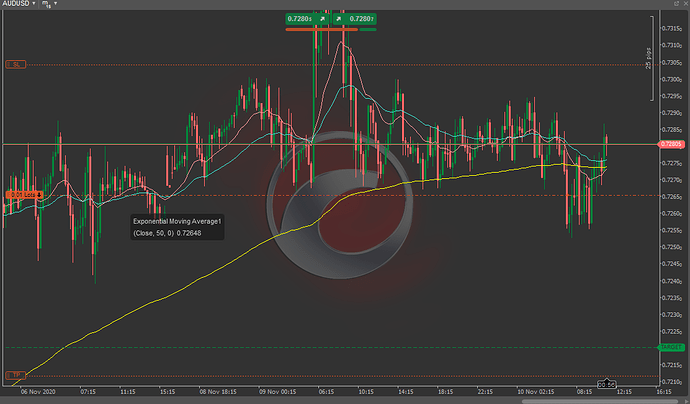Click the Buy button at 0.7280
Image resolution: width=690 pixels, height=404 pixels.
(x=363, y=18)
